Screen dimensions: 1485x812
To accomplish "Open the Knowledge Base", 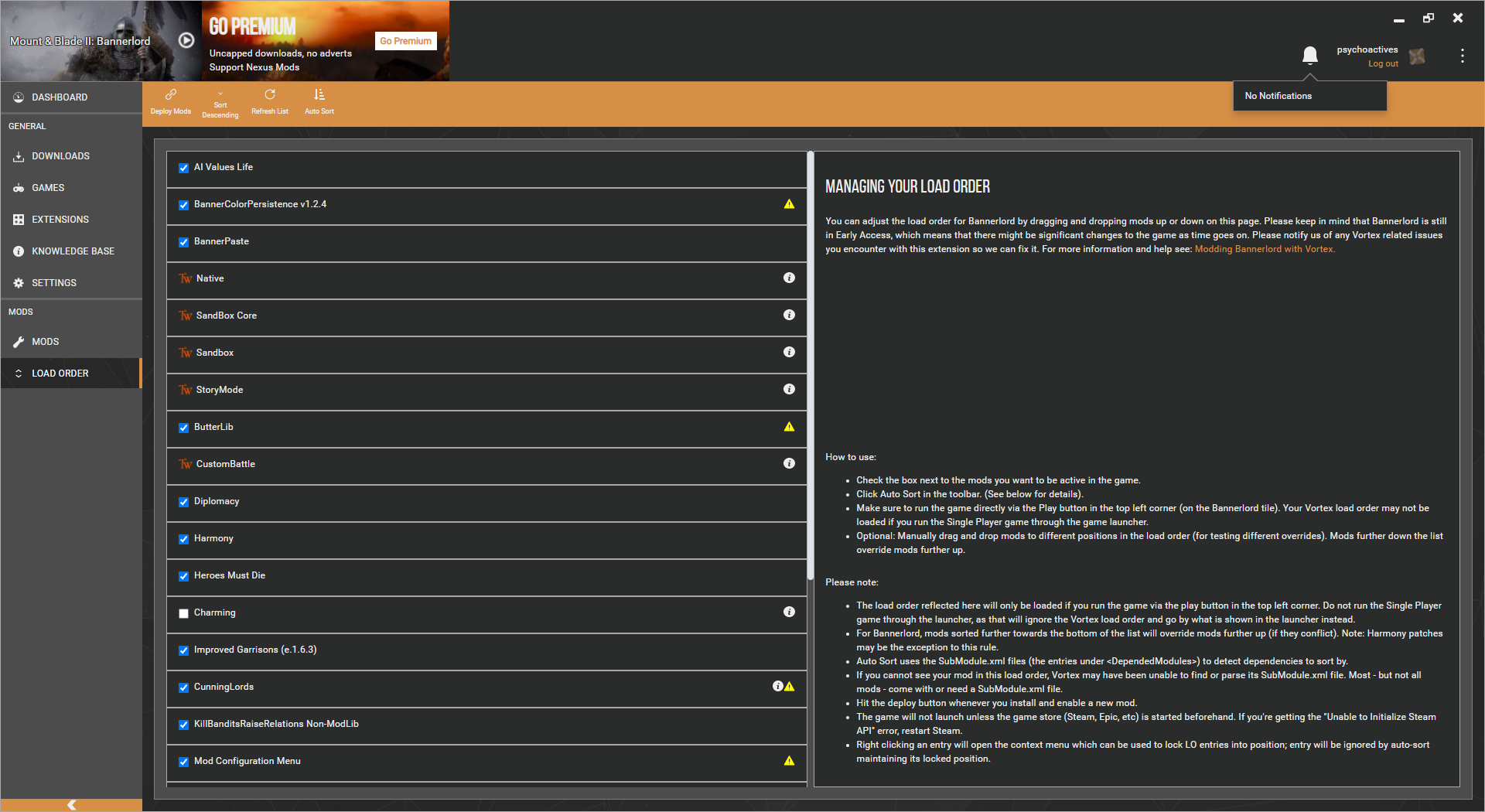I will tap(71, 251).
